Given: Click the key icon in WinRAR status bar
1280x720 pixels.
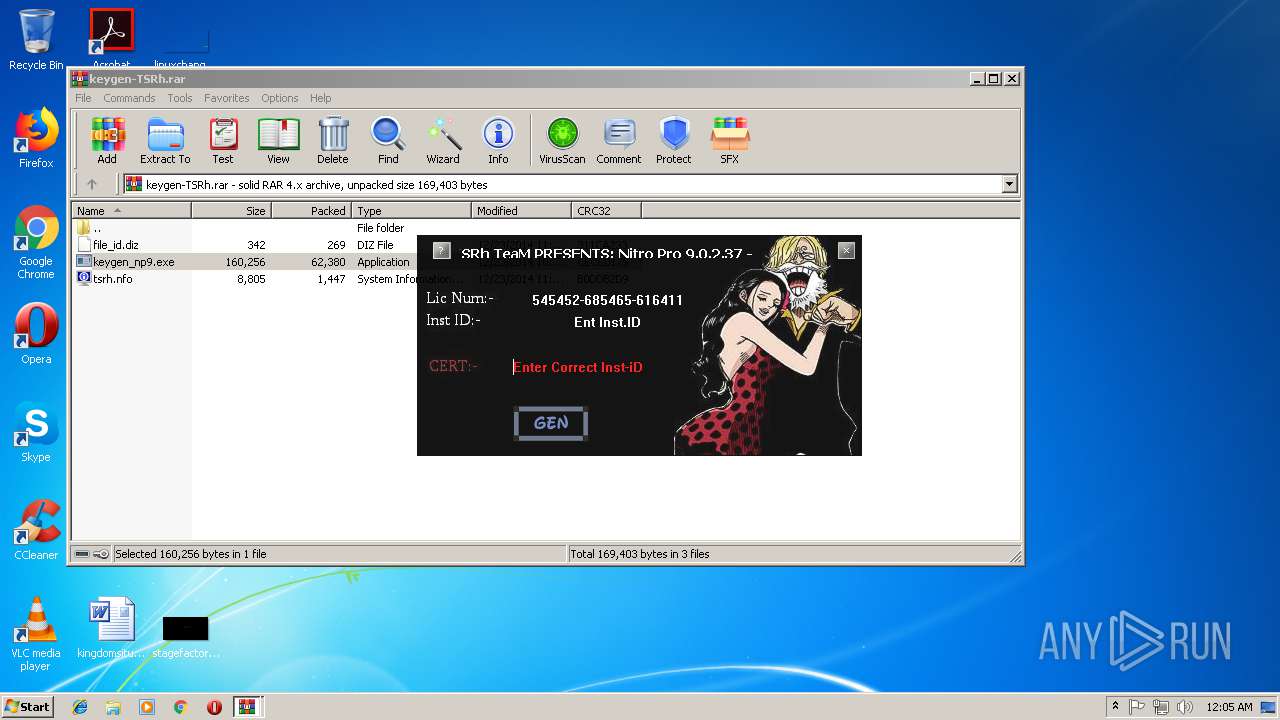Looking at the screenshot, I should pos(101,554).
